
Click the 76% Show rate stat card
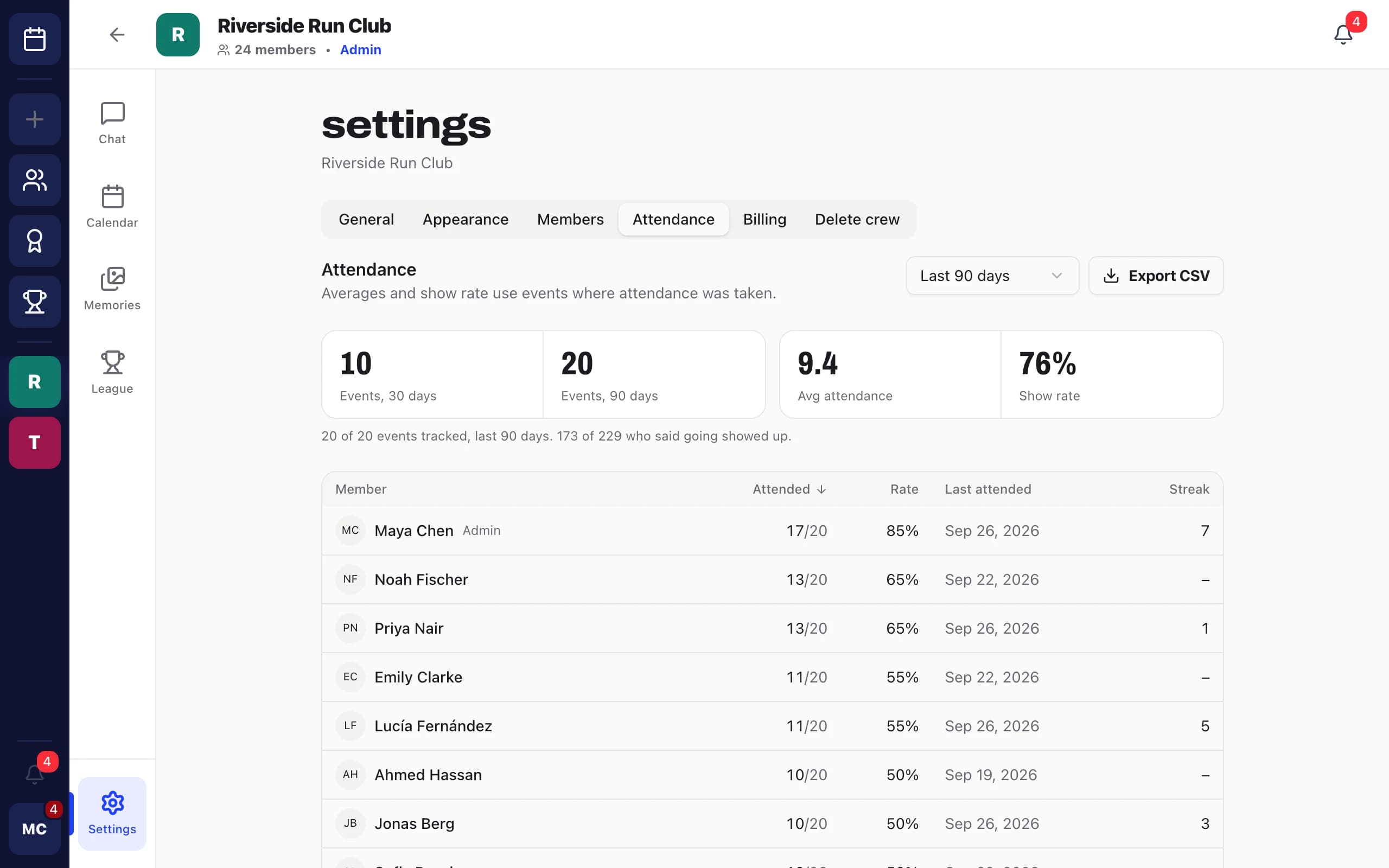(x=1112, y=374)
